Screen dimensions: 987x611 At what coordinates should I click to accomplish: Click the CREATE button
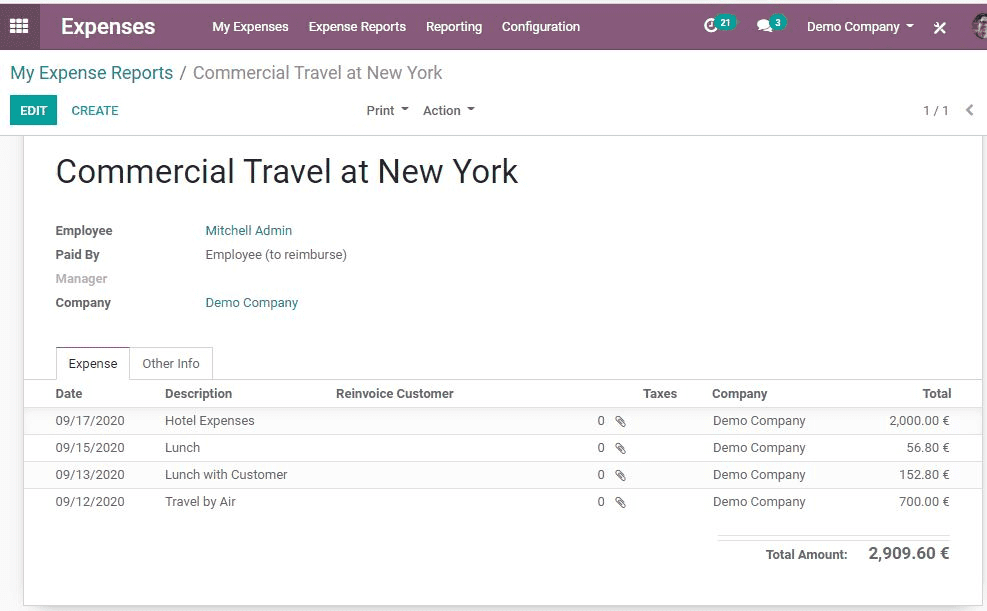point(94,110)
